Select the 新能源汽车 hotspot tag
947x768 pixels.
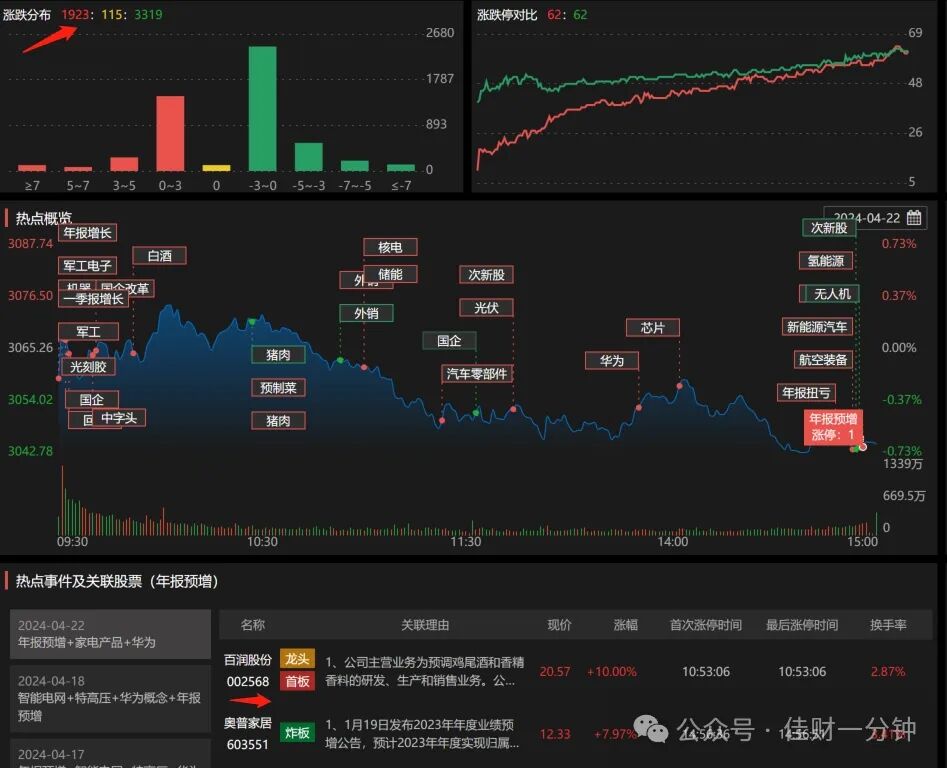coord(817,327)
